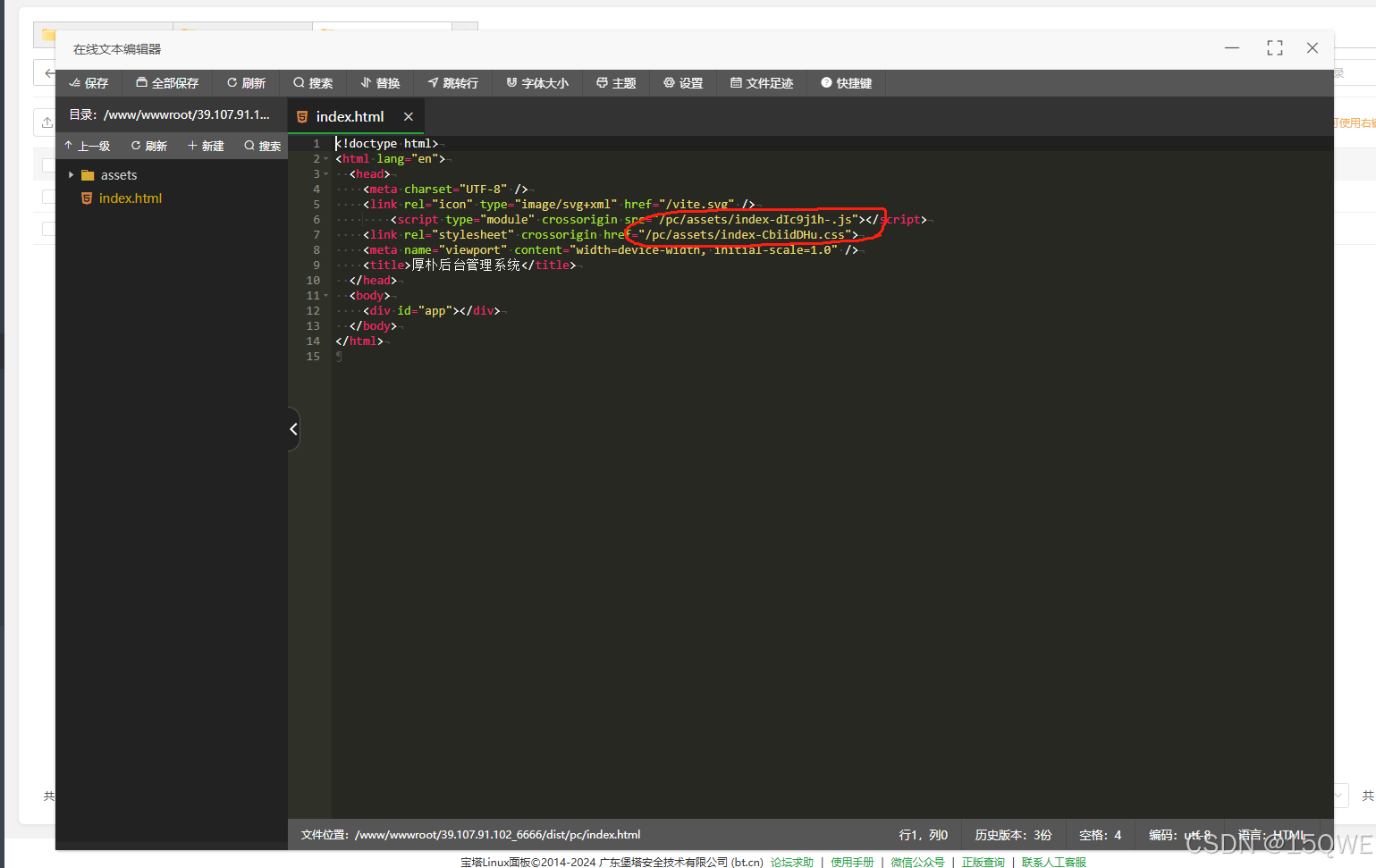
Task: Click the div id="app" line
Action: pyautogui.click(x=432, y=311)
